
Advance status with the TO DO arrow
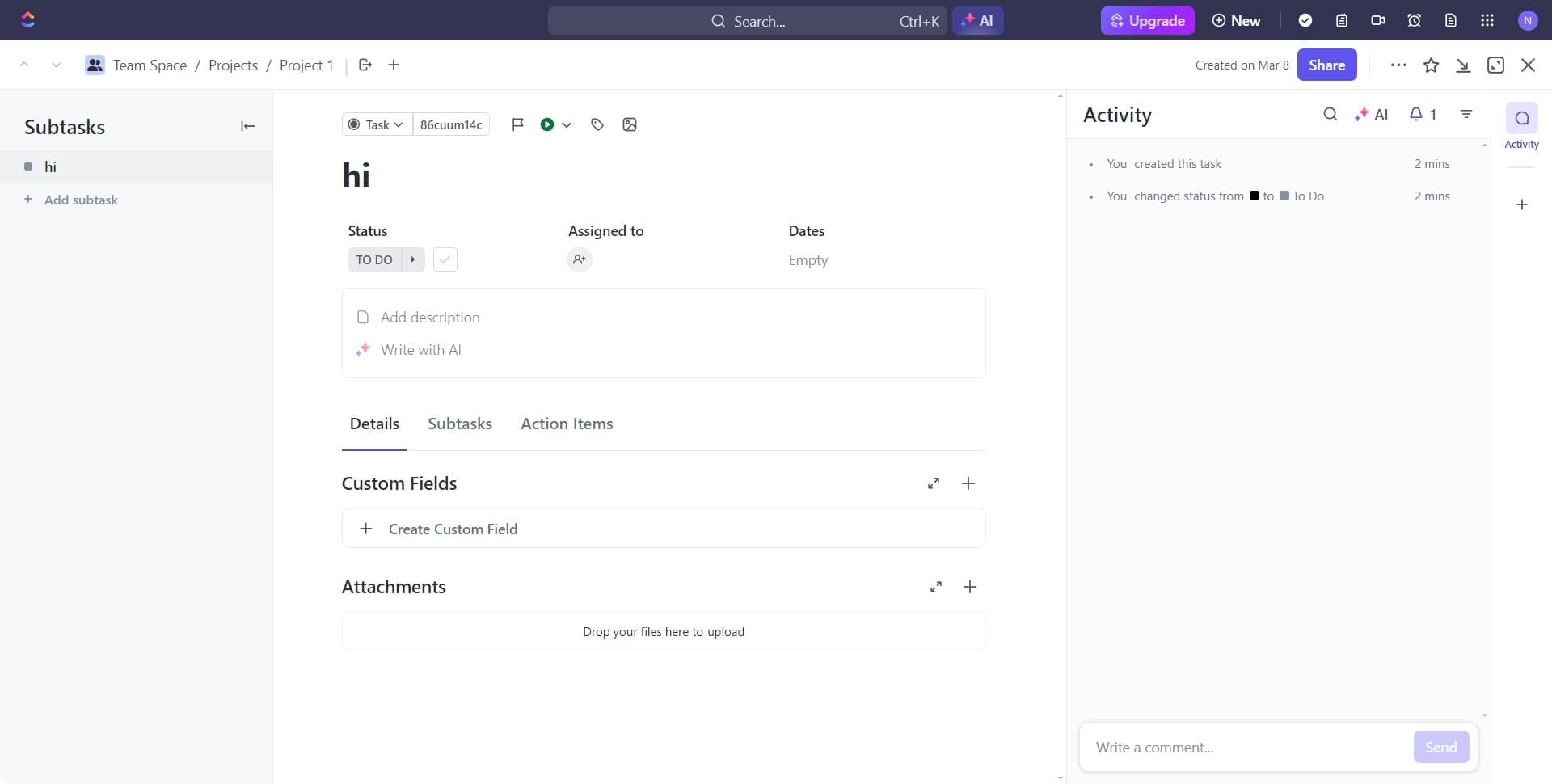pyautogui.click(x=413, y=259)
